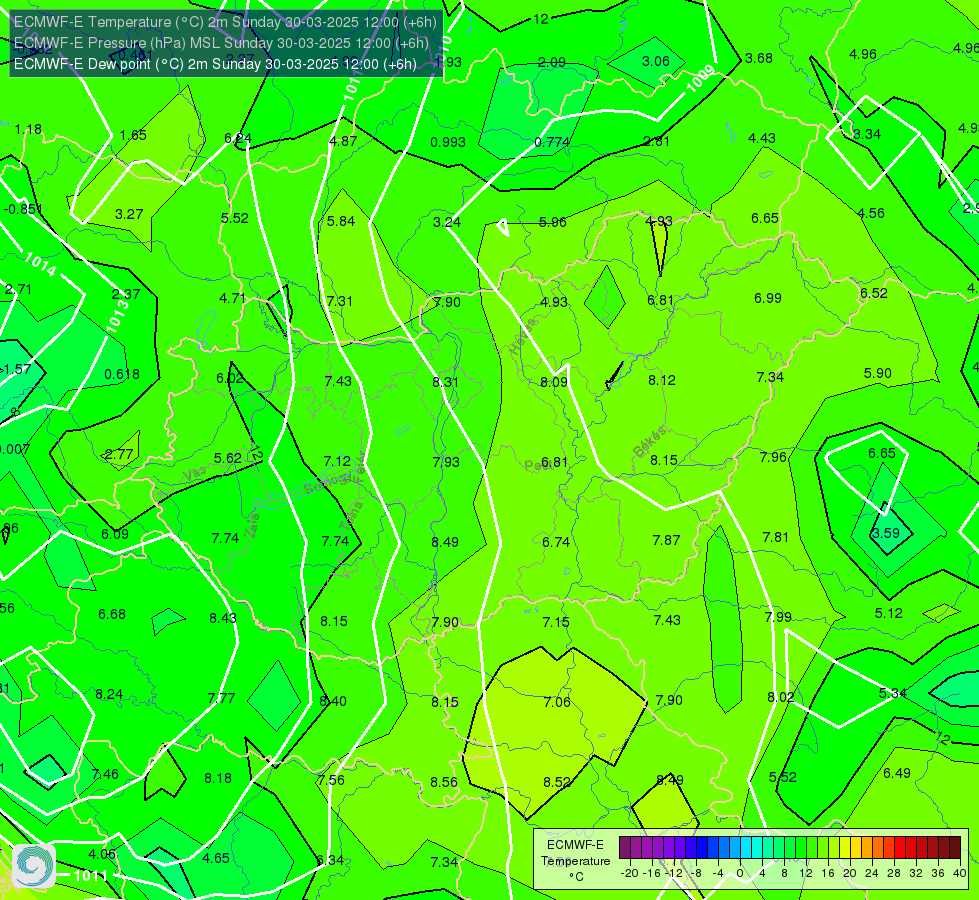Click the dew point value 6.09
979x900 pixels.
(115, 534)
